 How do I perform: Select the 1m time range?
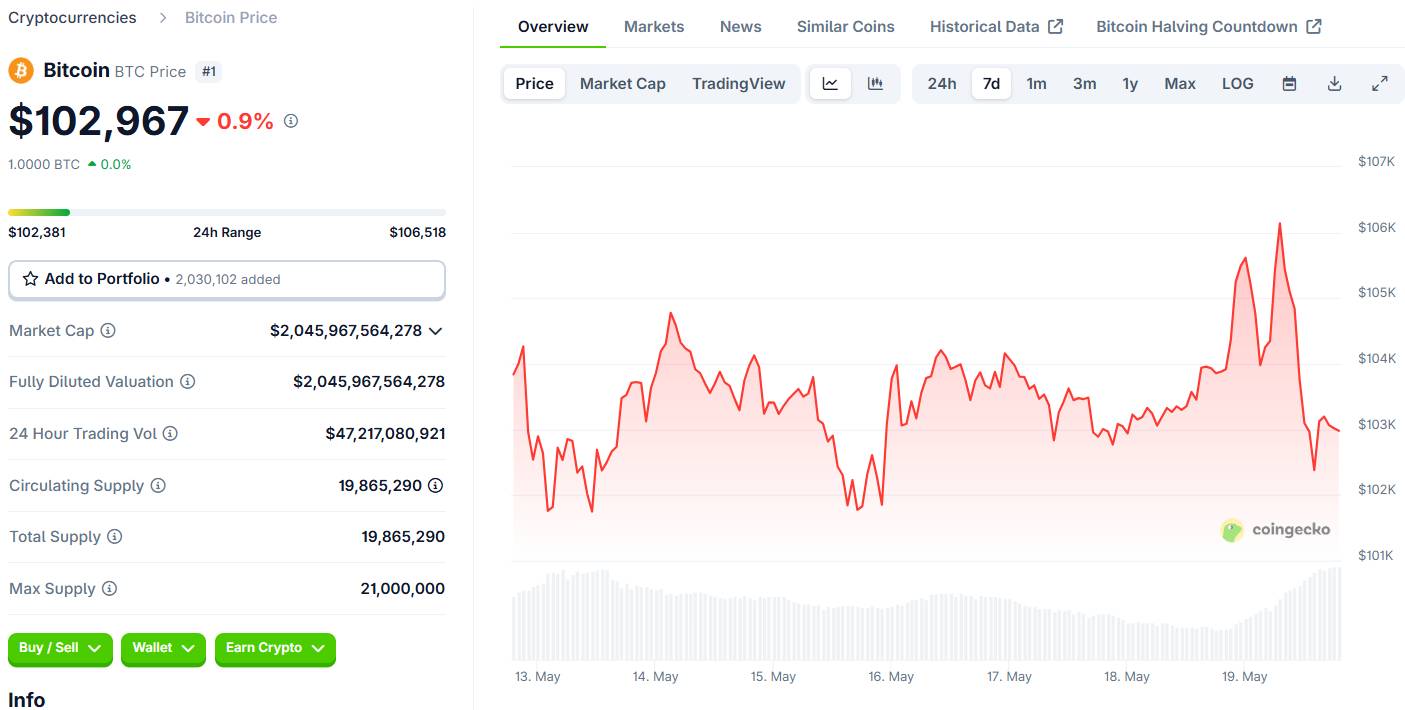pos(1037,84)
